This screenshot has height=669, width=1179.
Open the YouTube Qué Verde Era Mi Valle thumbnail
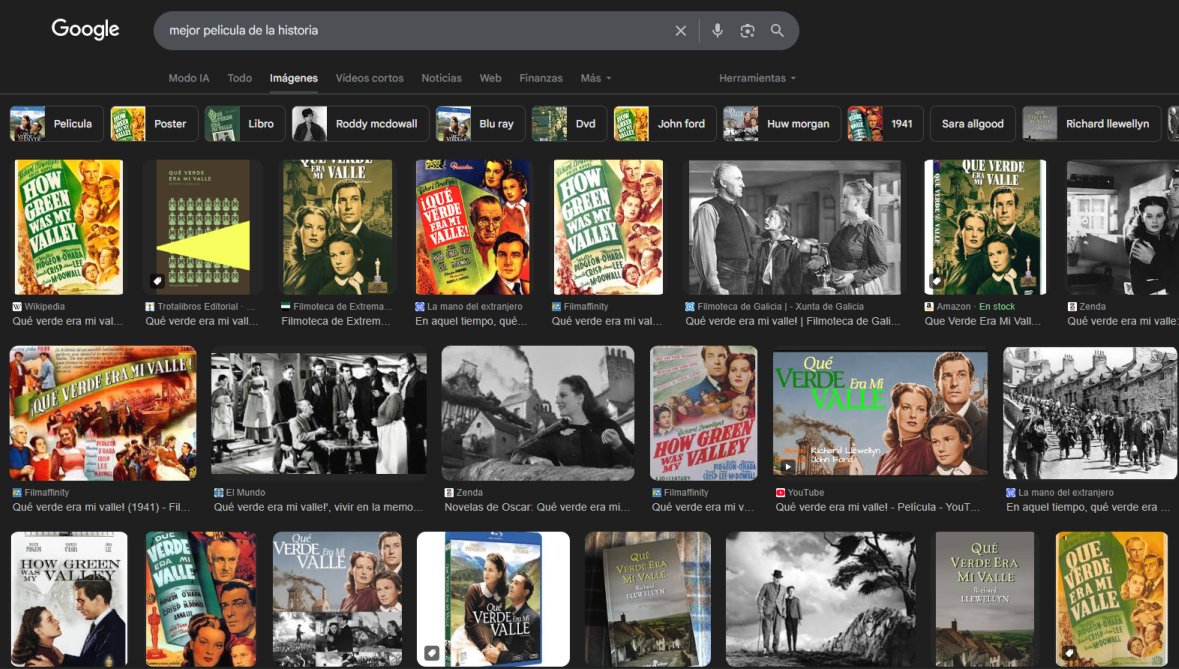(x=880, y=413)
